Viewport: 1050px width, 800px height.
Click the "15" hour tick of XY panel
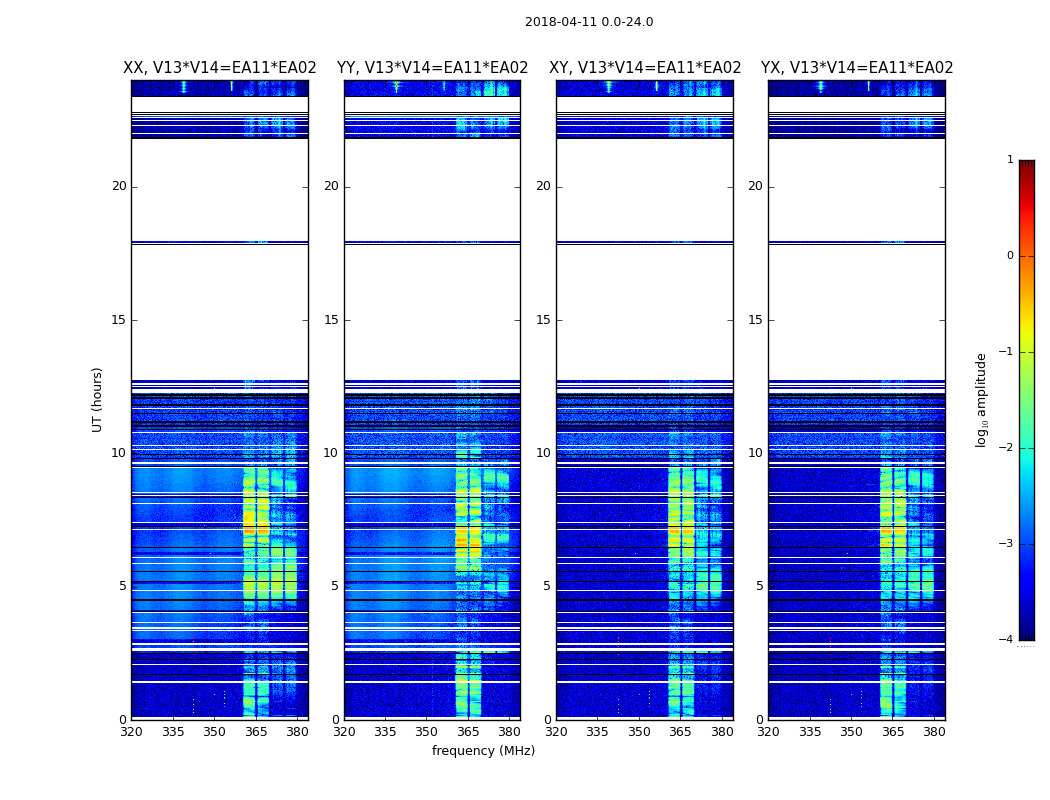(543, 319)
